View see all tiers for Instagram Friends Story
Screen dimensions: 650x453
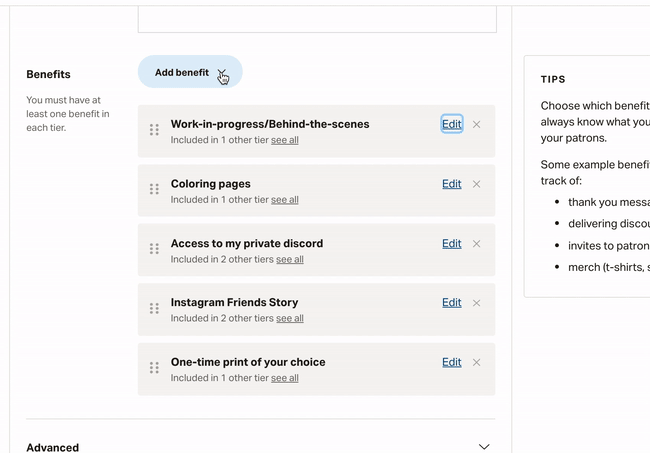coord(290,318)
